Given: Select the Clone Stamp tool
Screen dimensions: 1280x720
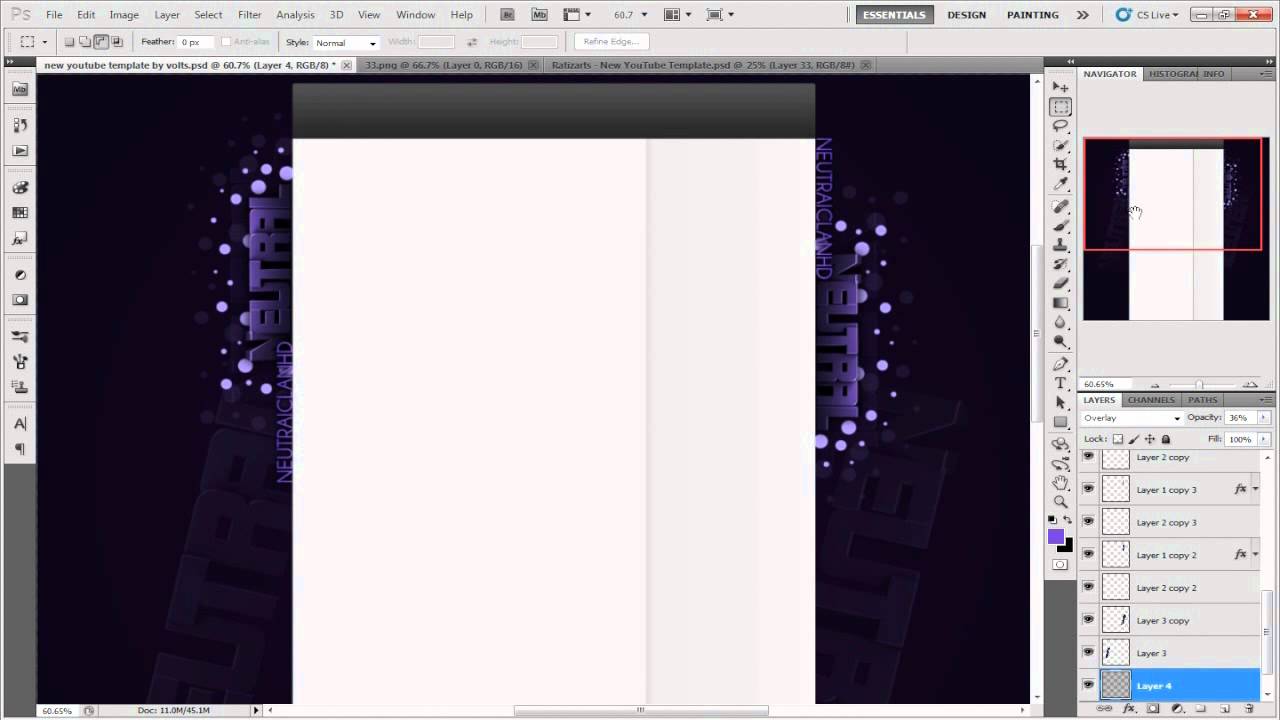Looking at the screenshot, I should (1061, 245).
